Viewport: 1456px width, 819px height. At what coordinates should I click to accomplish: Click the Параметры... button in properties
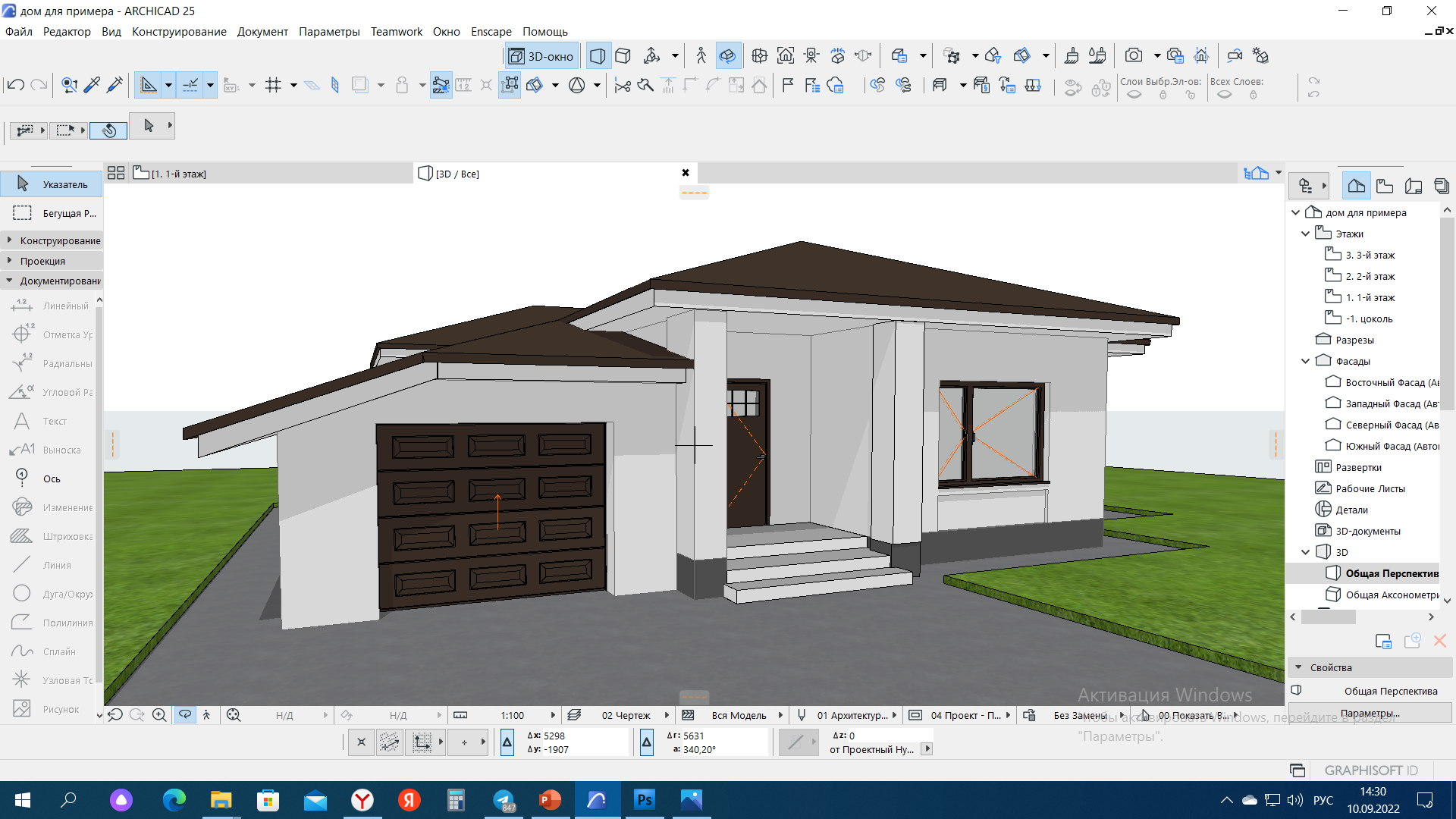pos(1370,713)
